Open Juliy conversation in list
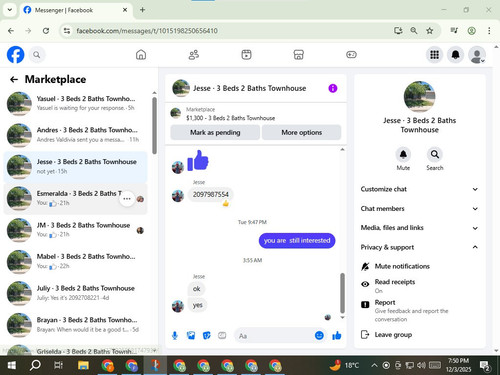 pyautogui.click(x=75, y=293)
